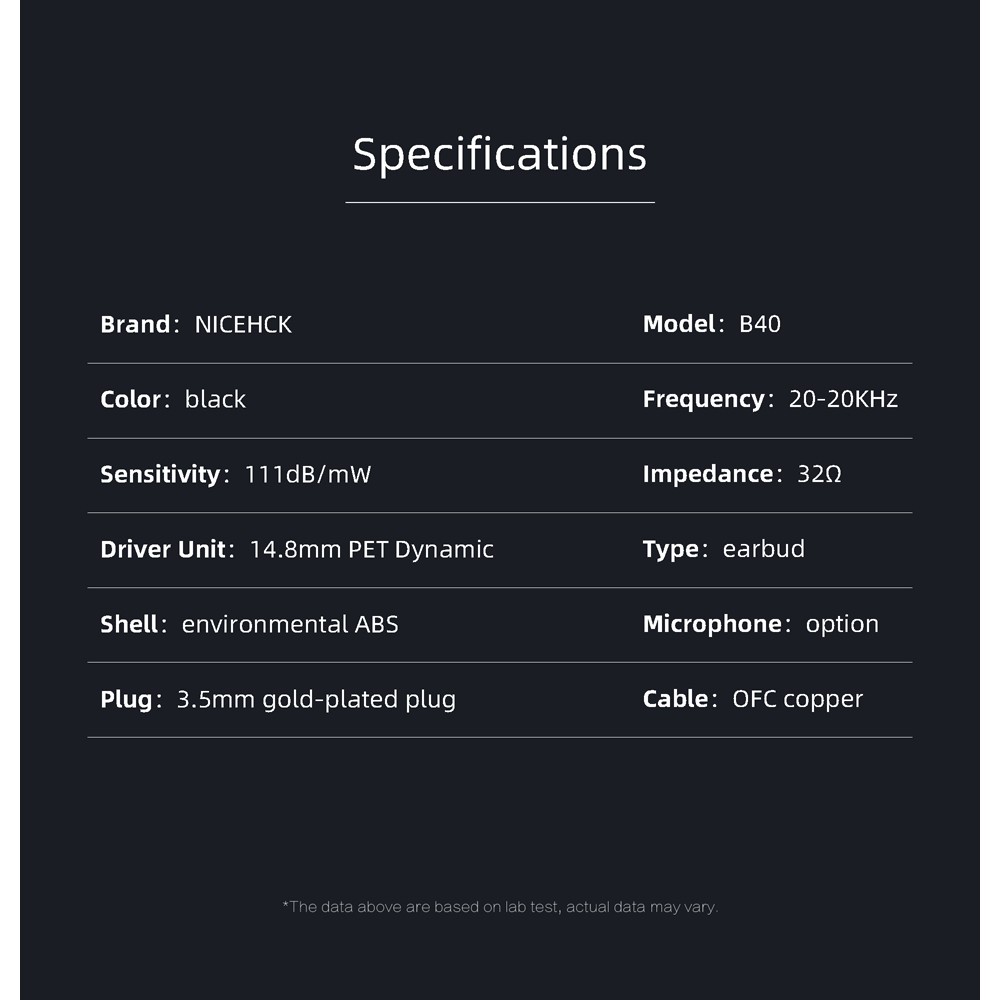Select the 3.5mm gold-plated plug text
The height and width of the screenshot is (1000, 1000).
pos(316,699)
